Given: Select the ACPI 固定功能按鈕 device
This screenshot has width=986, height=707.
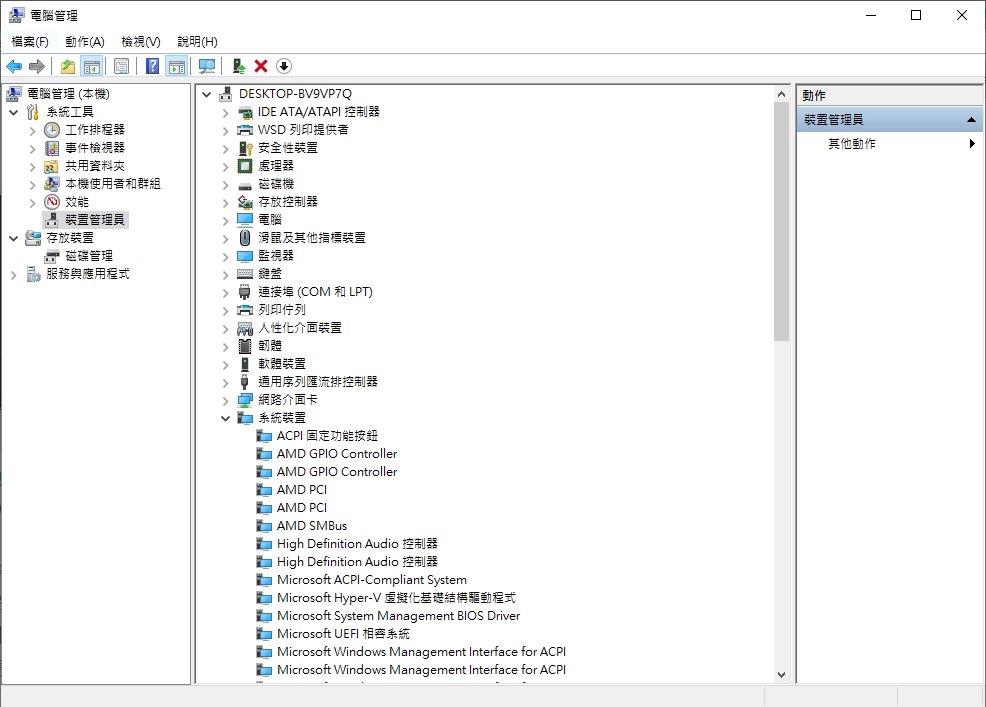Looking at the screenshot, I should [327, 436].
